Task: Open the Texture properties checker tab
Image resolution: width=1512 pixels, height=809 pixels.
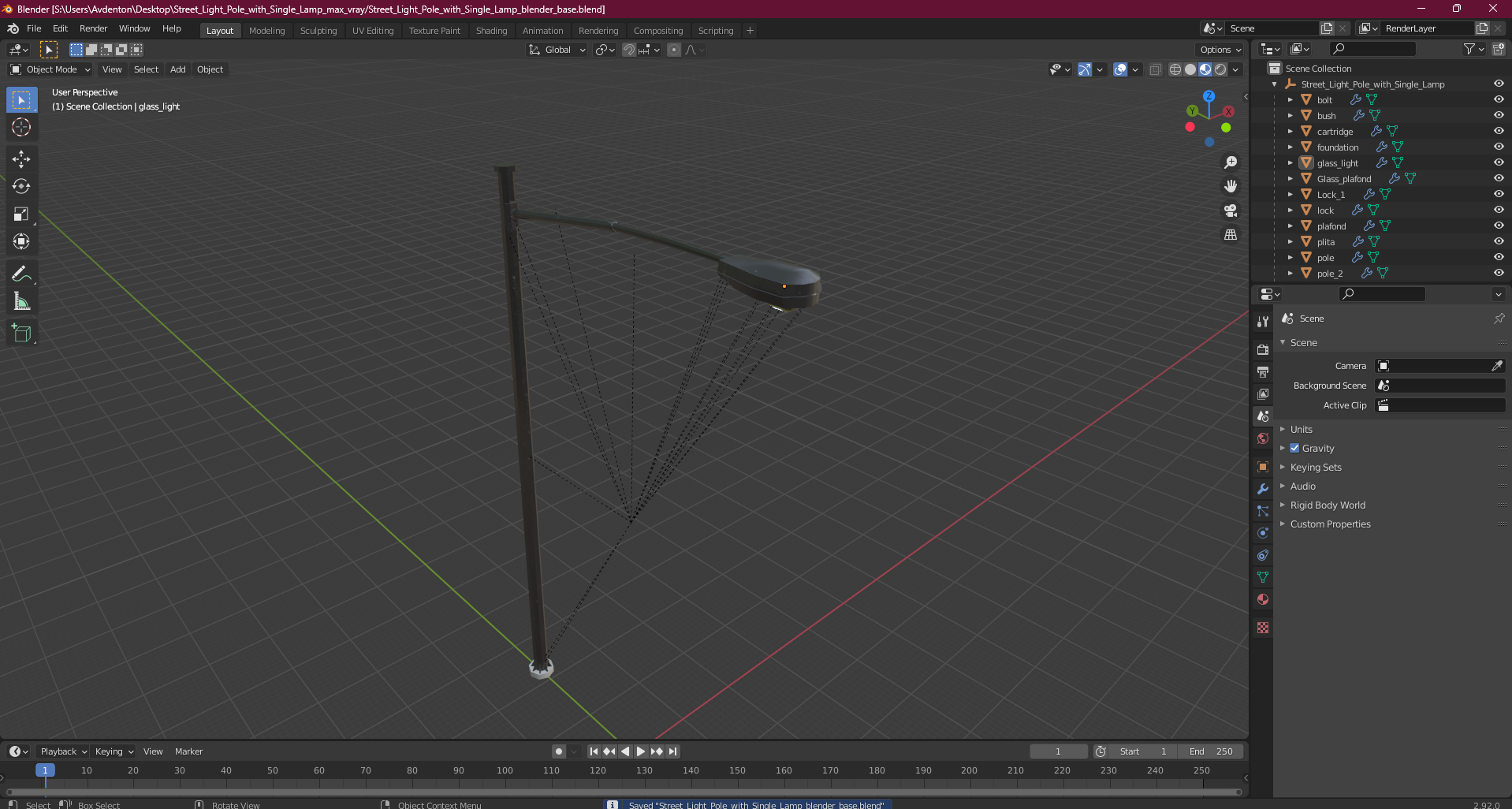Action: coord(1263,628)
